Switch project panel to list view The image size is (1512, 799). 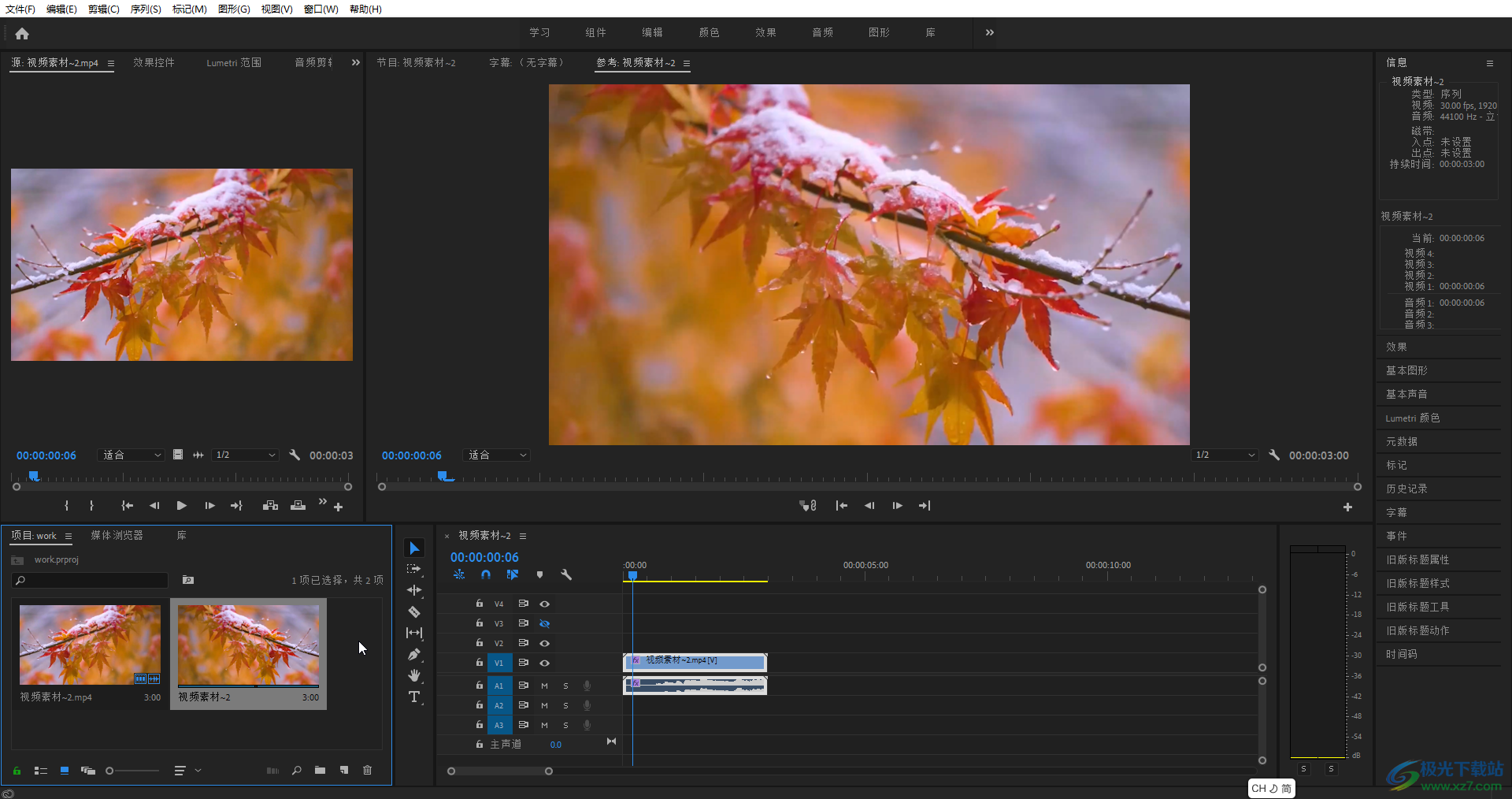pos(41,771)
